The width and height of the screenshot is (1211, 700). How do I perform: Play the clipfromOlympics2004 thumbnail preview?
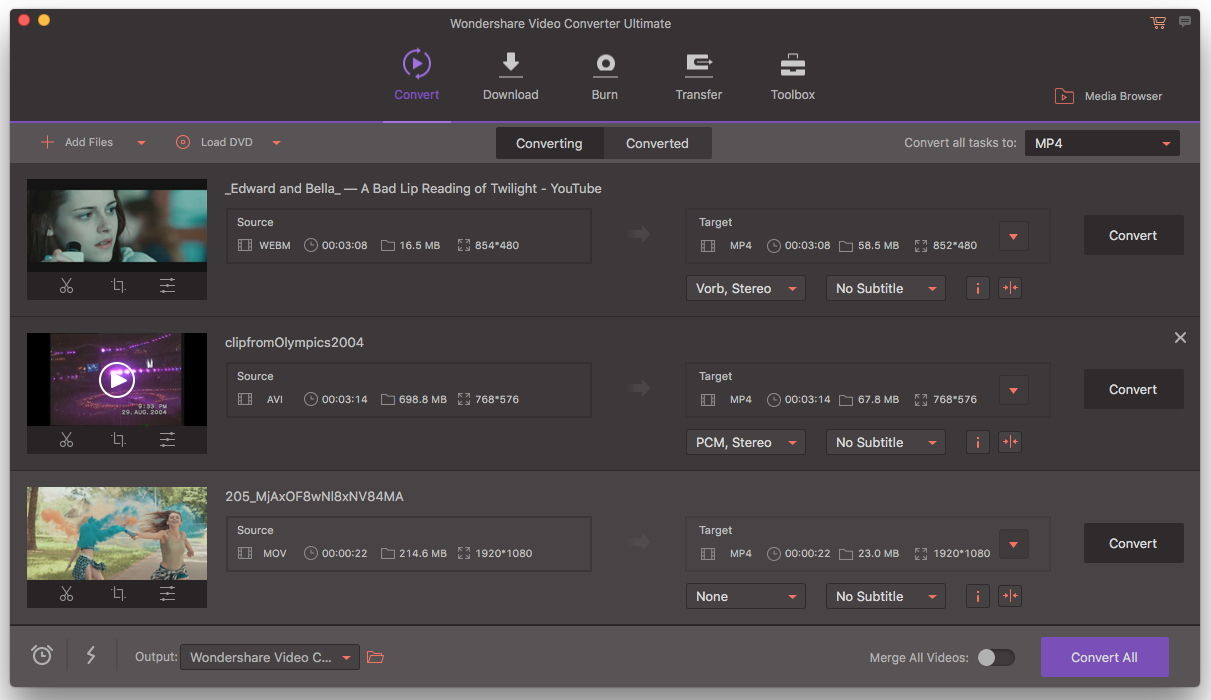(117, 379)
